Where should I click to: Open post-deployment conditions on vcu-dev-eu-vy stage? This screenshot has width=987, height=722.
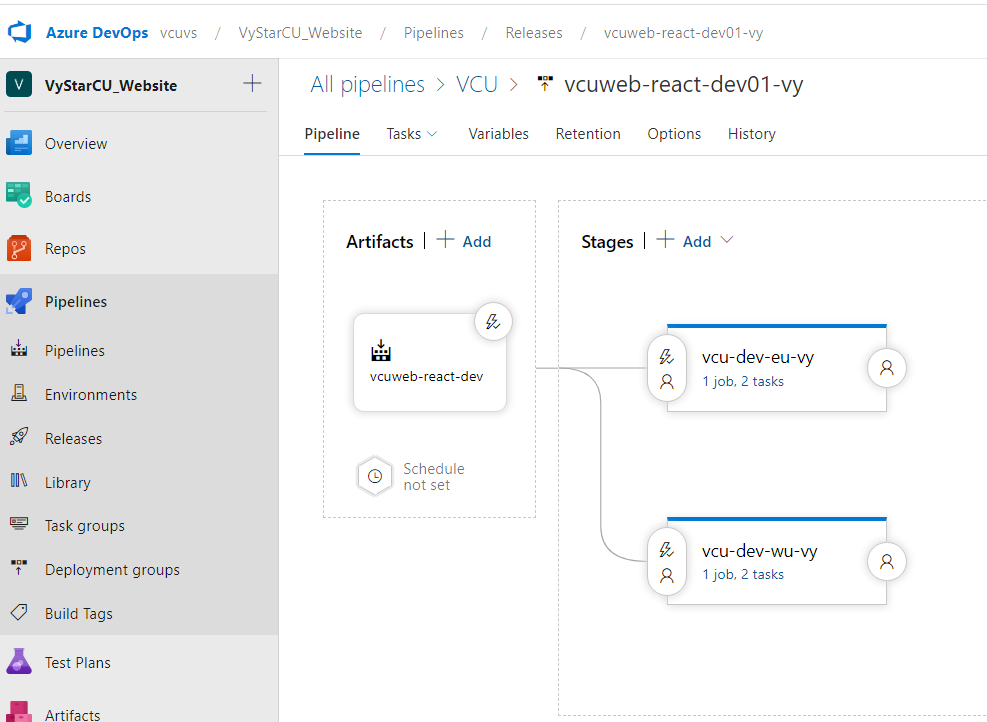pyautogui.click(x=886, y=367)
